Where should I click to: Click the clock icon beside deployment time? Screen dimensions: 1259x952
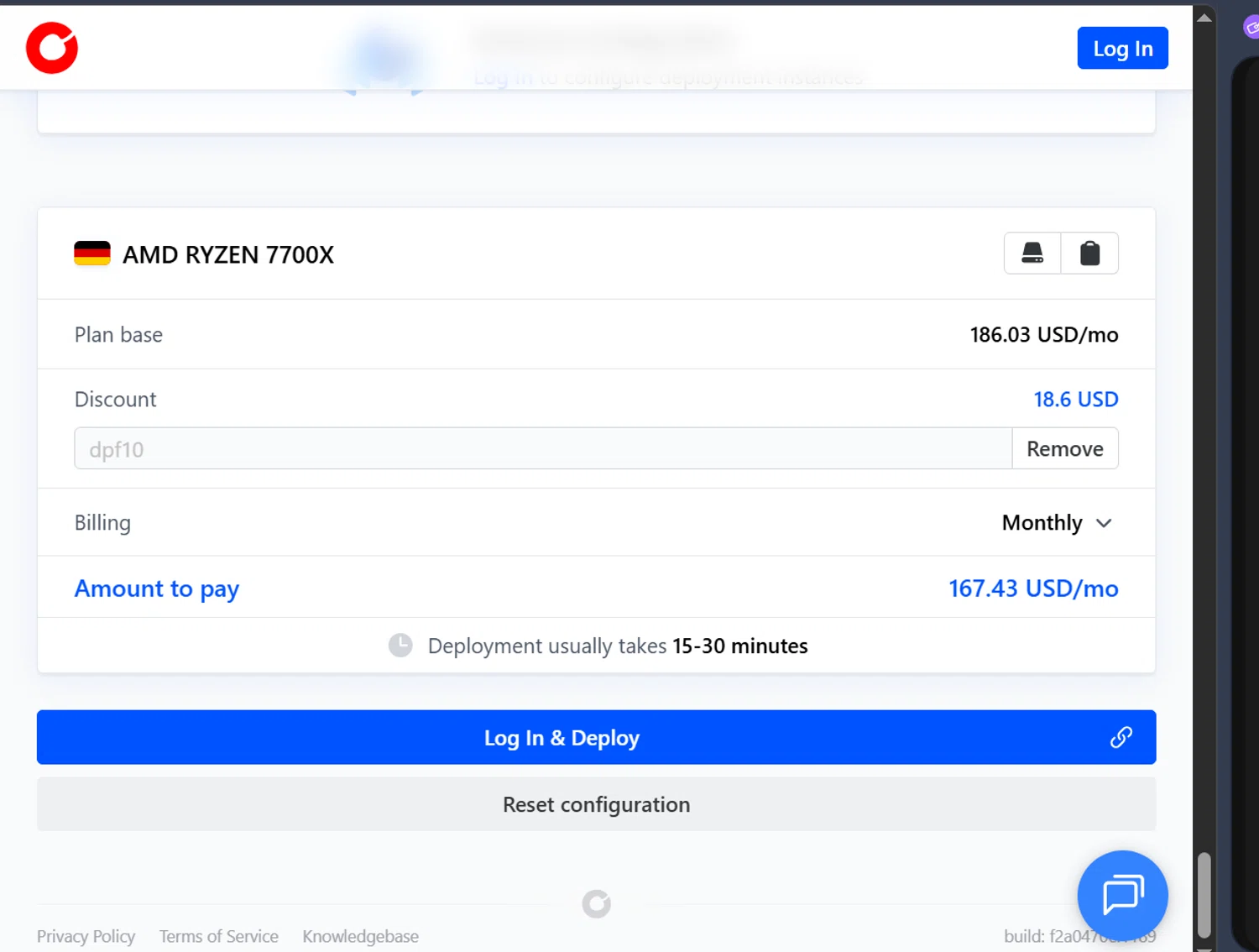pos(400,646)
